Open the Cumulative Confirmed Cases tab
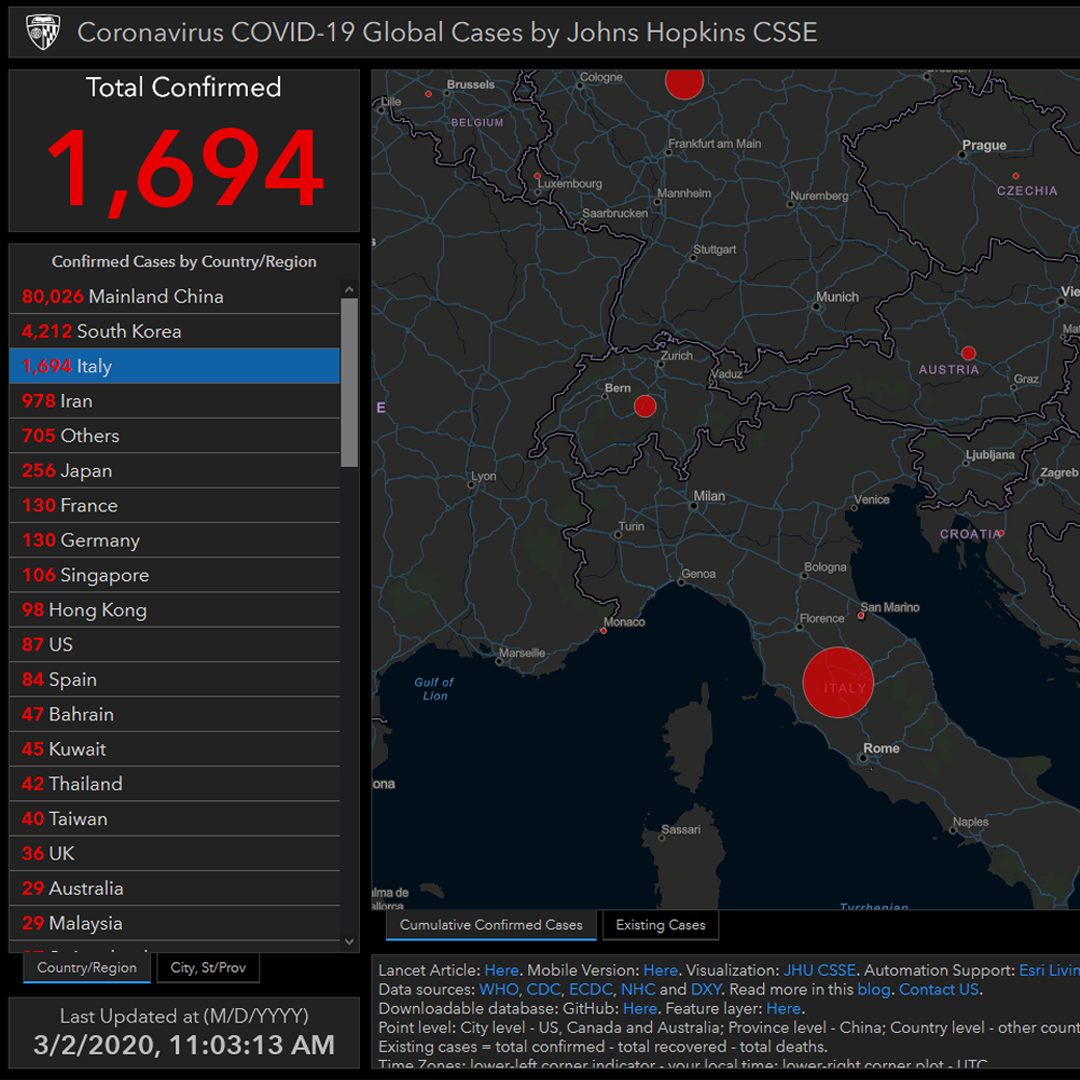The image size is (1080, 1080). tap(491, 925)
